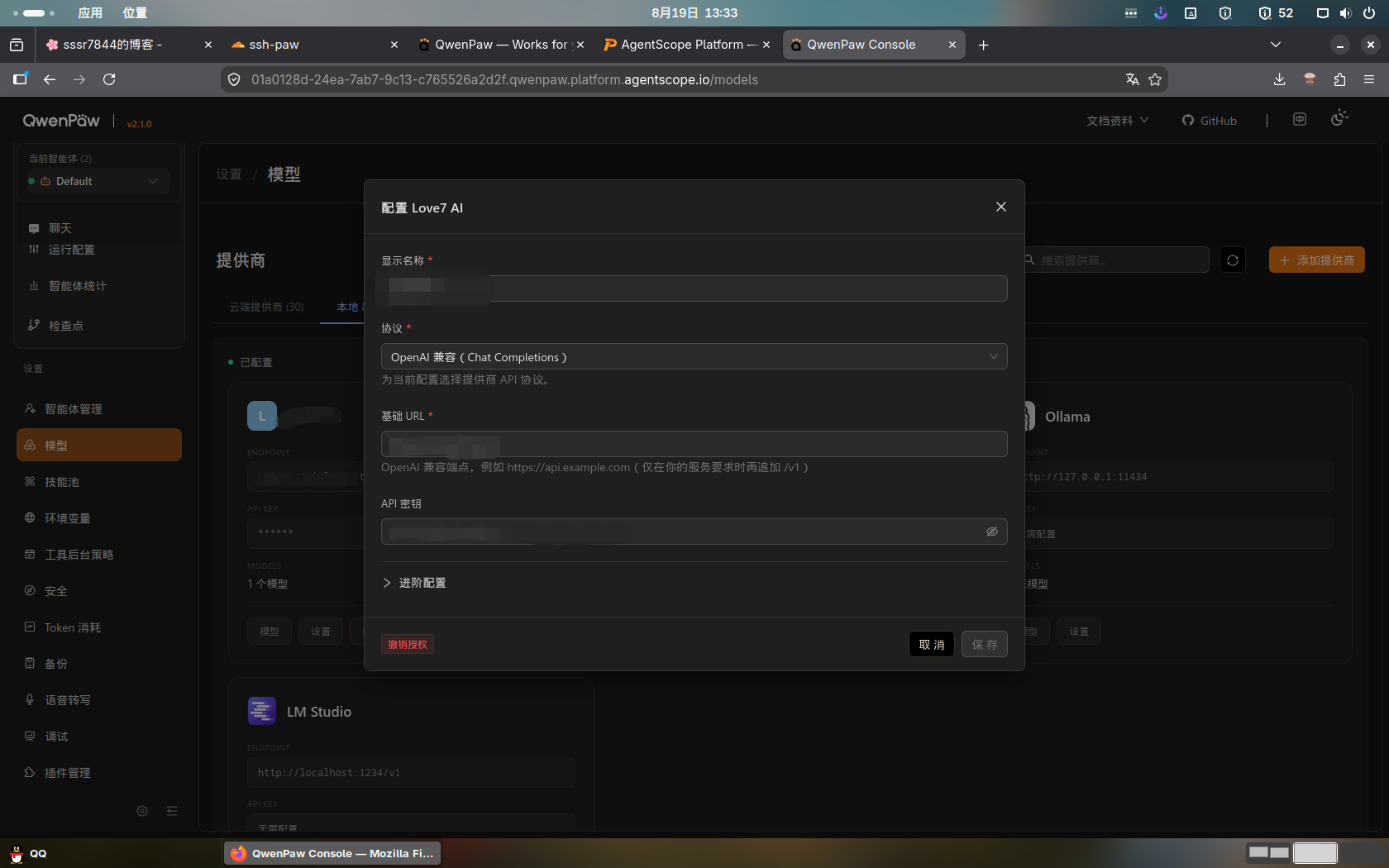The image size is (1389, 868).
Task: Toggle API key visibility eye icon
Action: (992, 532)
